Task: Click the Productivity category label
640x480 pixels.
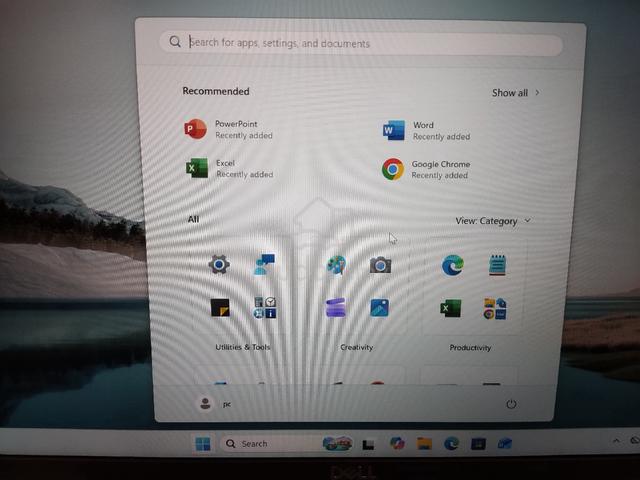Action: pyautogui.click(x=470, y=348)
